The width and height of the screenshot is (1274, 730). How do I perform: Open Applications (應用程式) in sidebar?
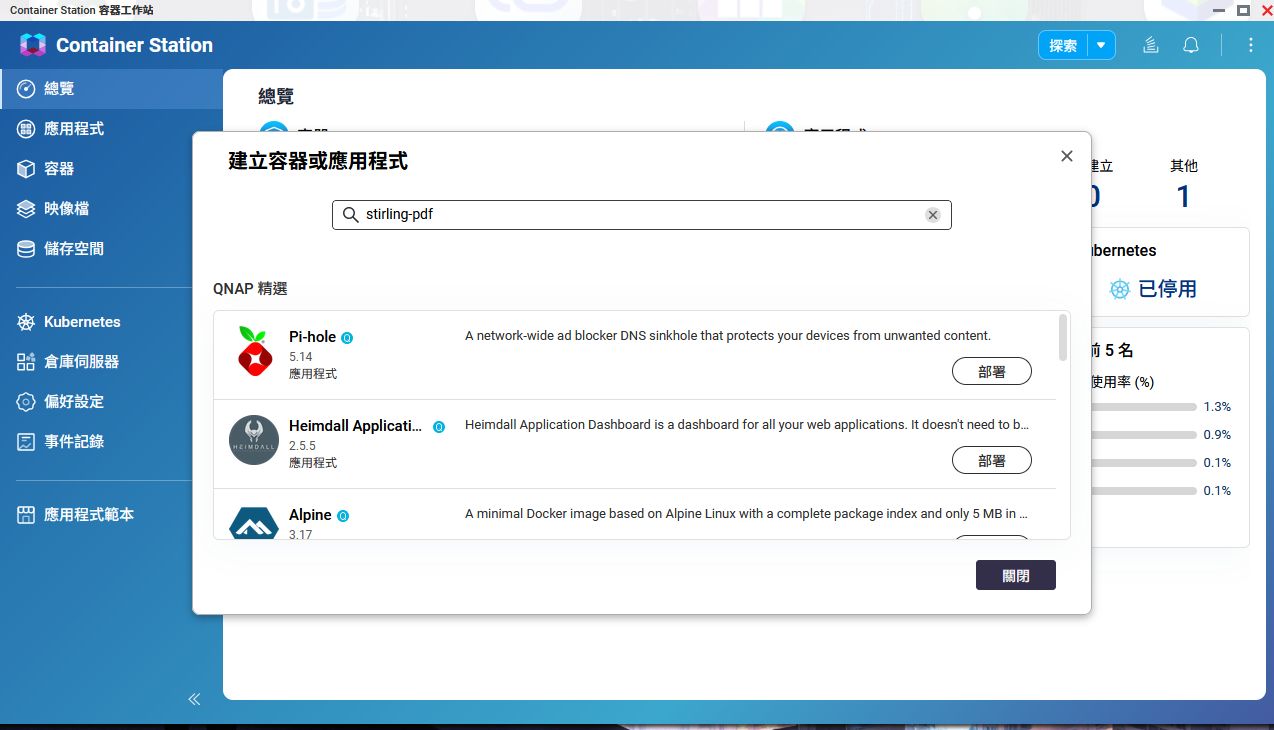pyautogui.click(x=111, y=129)
